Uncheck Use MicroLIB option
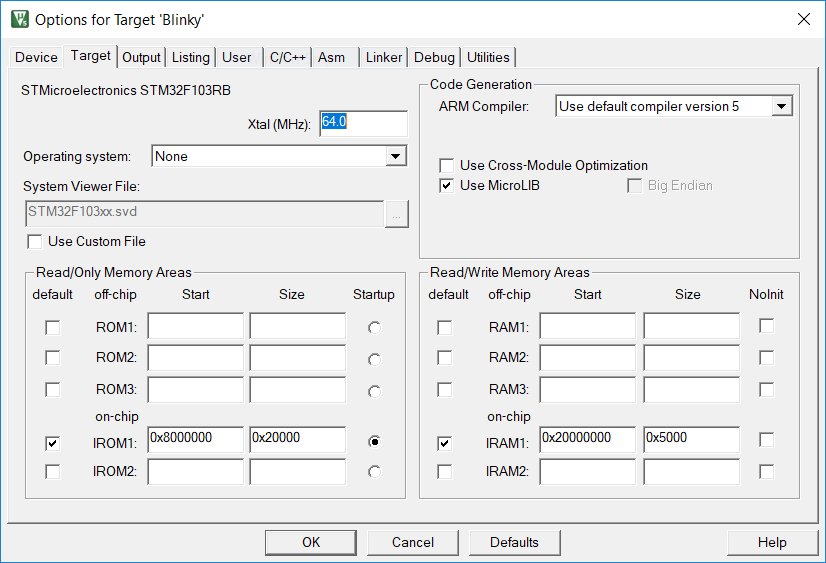This screenshot has height=563, width=826. [x=447, y=186]
